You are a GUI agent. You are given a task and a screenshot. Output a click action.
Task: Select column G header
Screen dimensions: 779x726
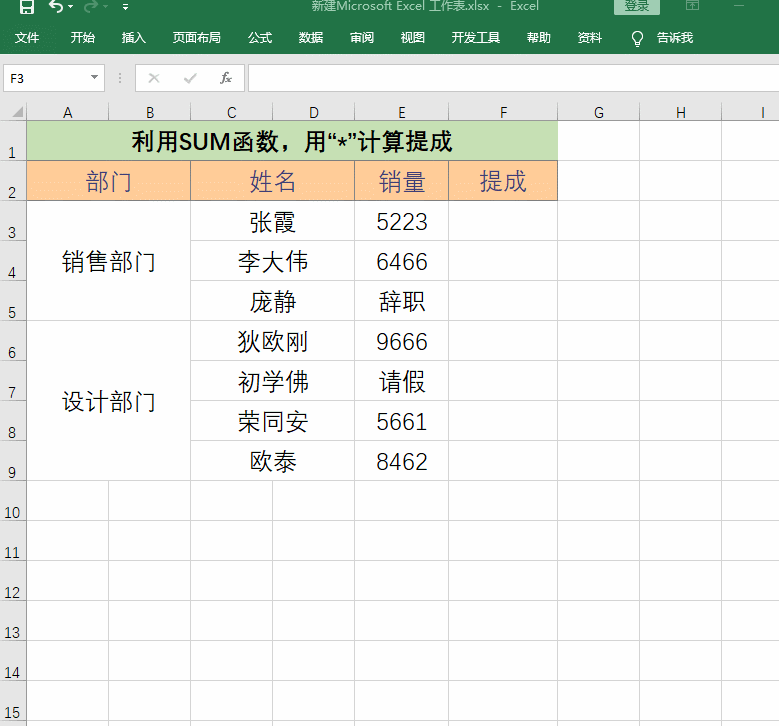(x=599, y=112)
